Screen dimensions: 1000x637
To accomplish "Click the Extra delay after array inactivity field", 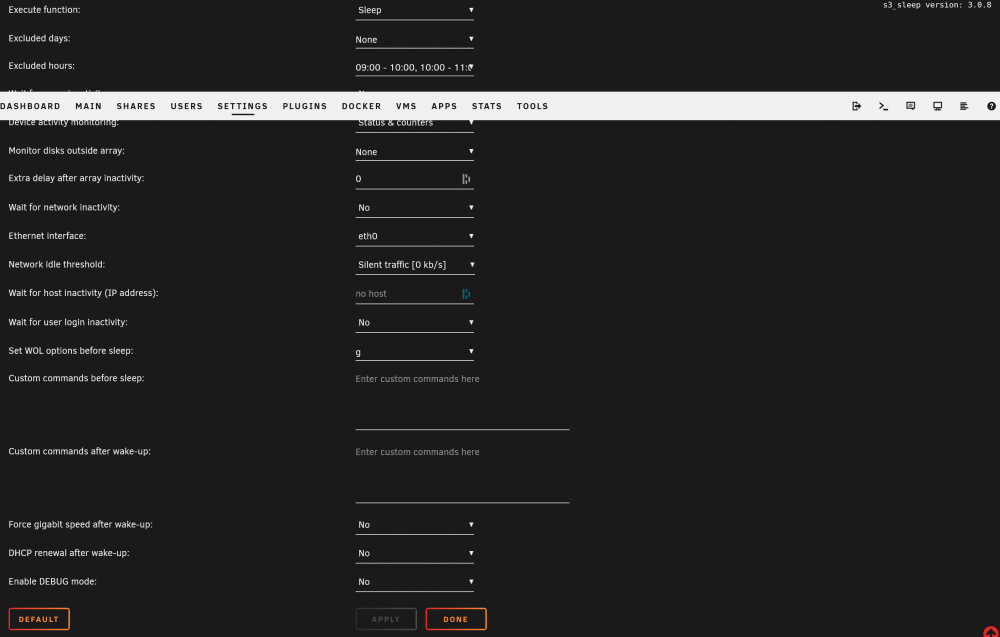I will [x=415, y=179].
